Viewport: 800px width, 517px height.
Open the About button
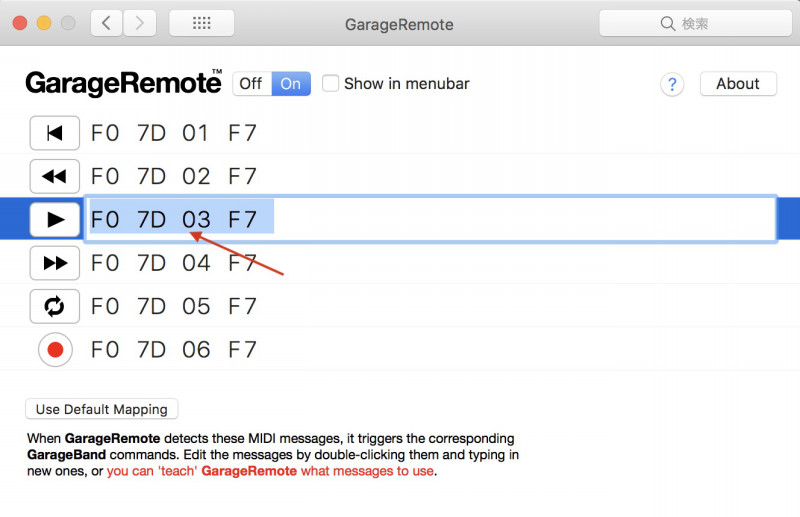(x=737, y=84)
